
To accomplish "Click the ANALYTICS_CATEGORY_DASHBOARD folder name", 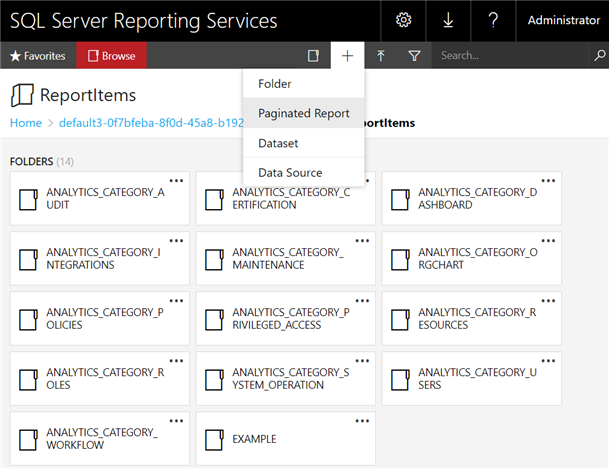I will [478, 198].
